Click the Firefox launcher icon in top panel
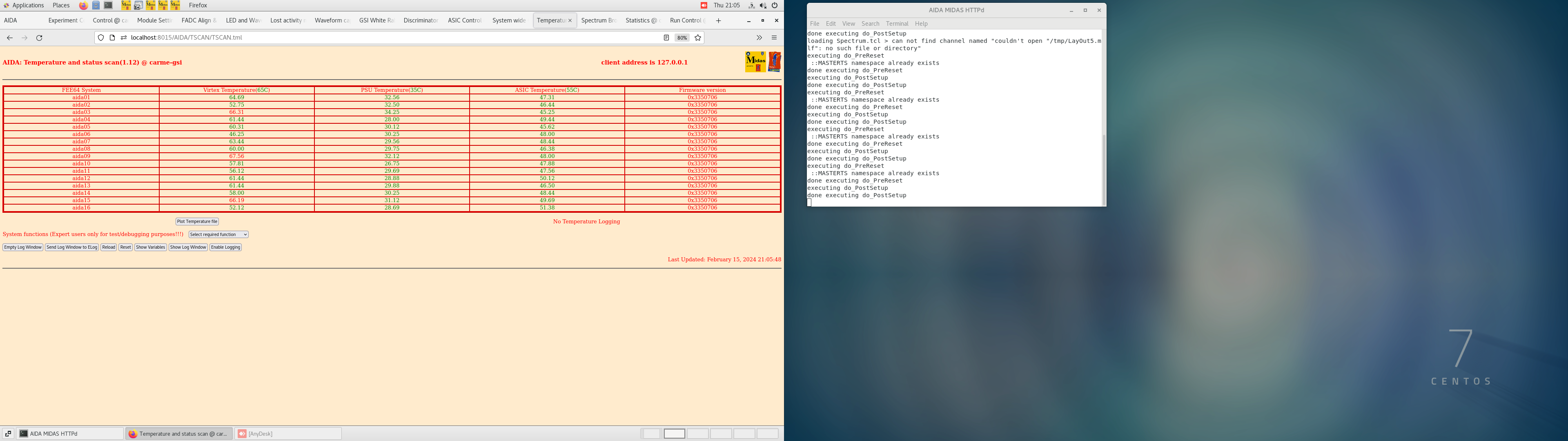Screen dimensions: 1568x441 point(83,5)
